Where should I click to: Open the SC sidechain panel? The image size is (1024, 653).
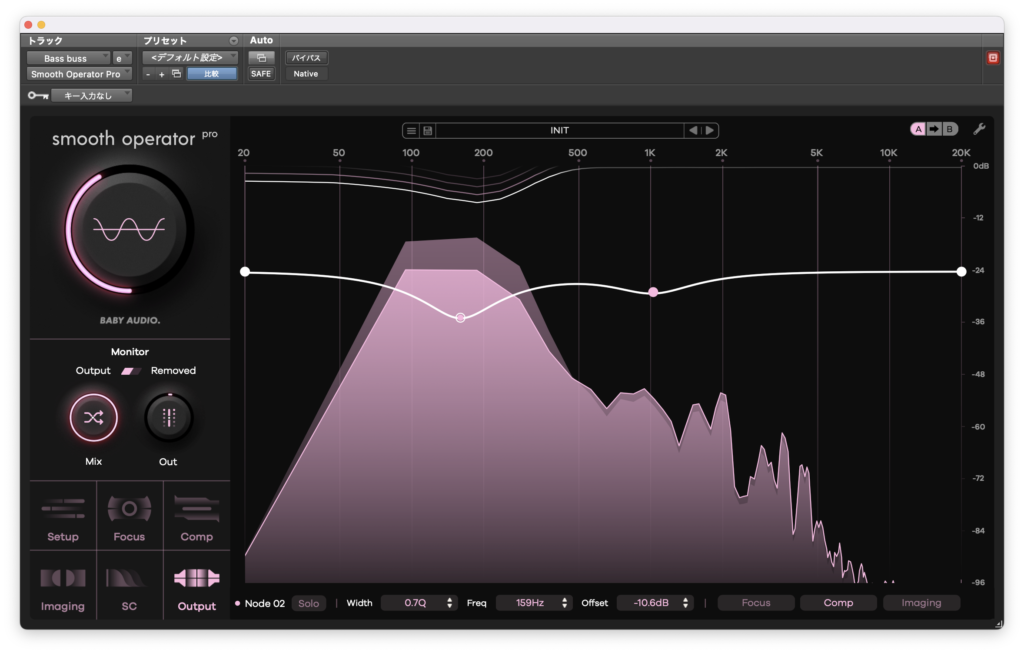coord(129,586)
